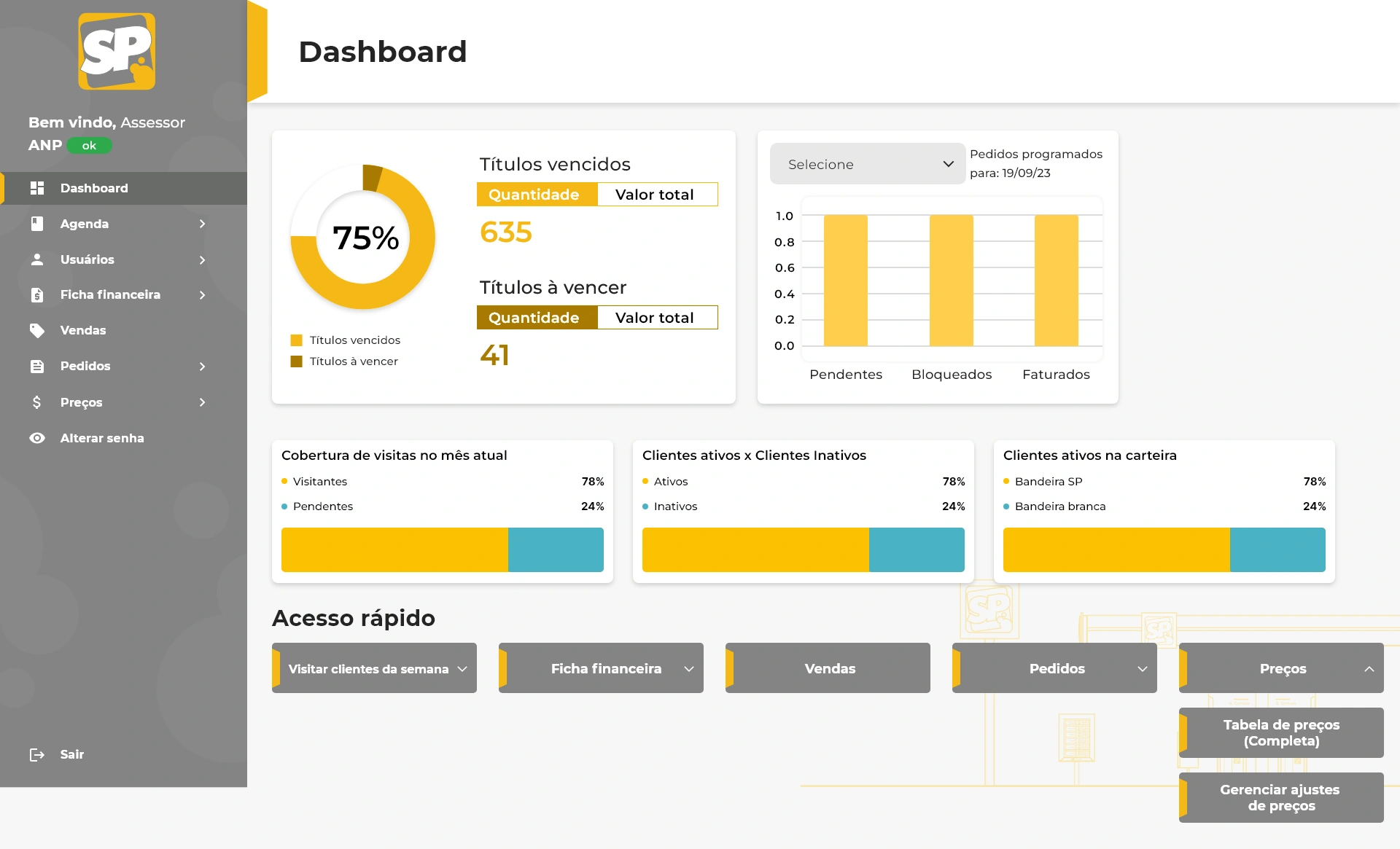Image resolution: width=1400 pixels, height=849 pixels.
Task: Expand the Pedidos sidebar submenu chevron
Action: [203, 367]
